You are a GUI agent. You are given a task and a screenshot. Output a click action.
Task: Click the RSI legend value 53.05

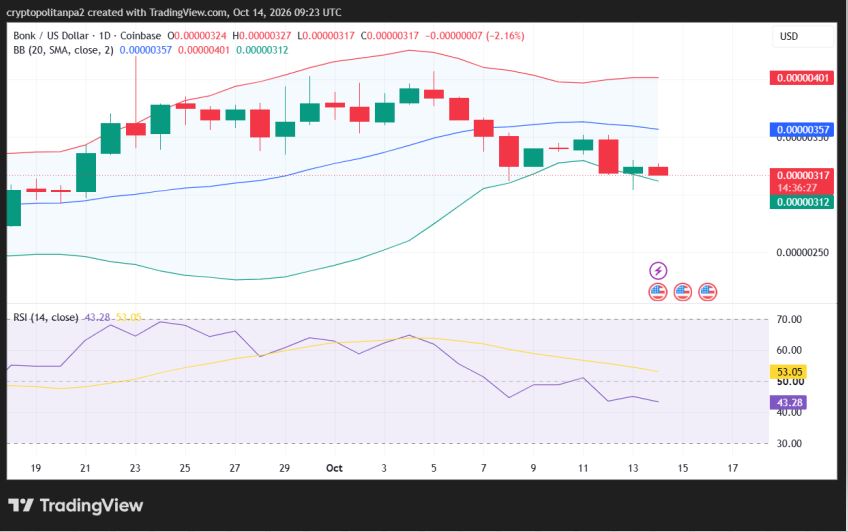[x=129, y=317]
